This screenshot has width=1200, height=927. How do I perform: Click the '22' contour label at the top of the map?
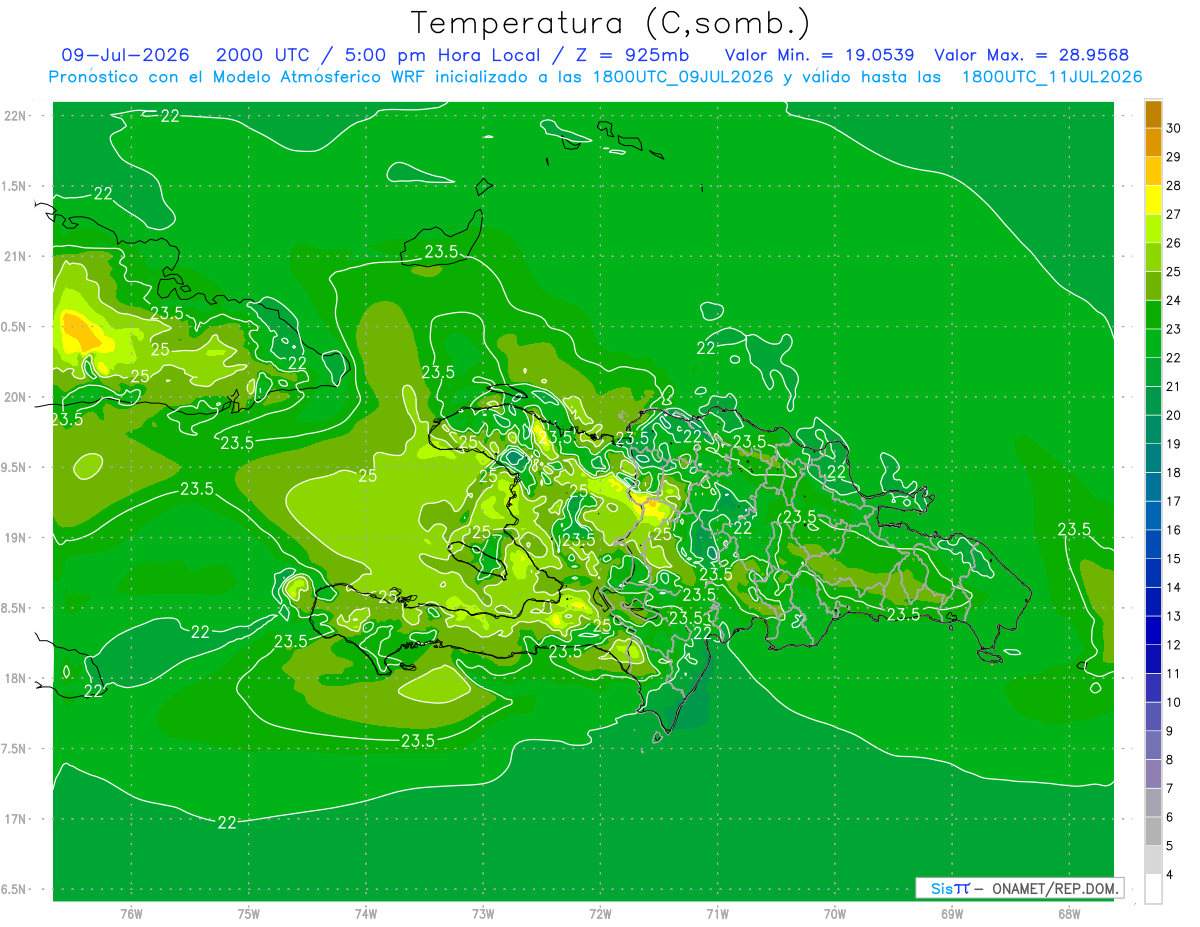(x=170, y=116)
